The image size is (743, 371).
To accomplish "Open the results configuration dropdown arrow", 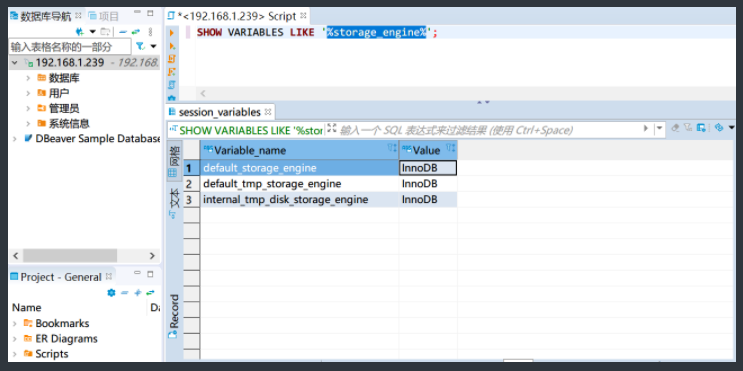I will 731,128.
